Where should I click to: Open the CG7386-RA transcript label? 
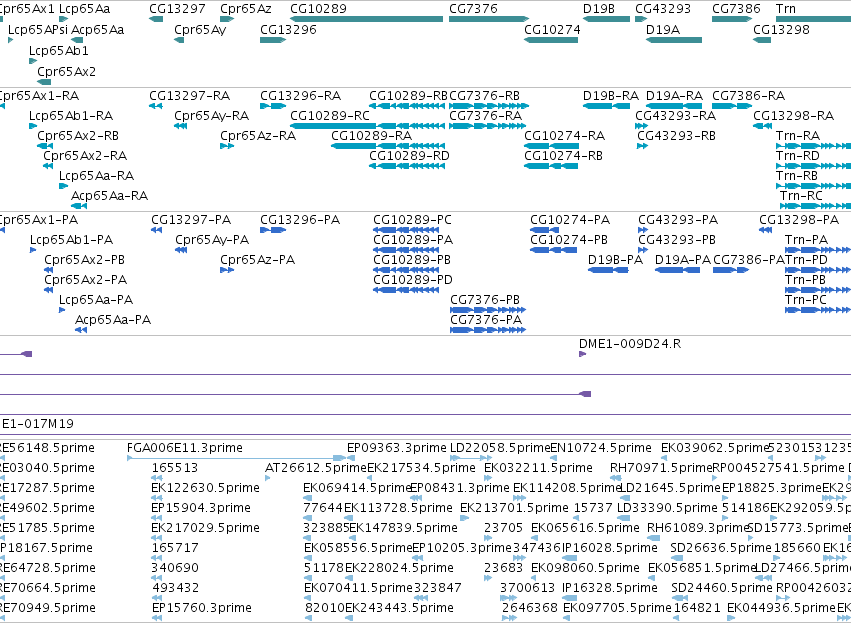748,96
